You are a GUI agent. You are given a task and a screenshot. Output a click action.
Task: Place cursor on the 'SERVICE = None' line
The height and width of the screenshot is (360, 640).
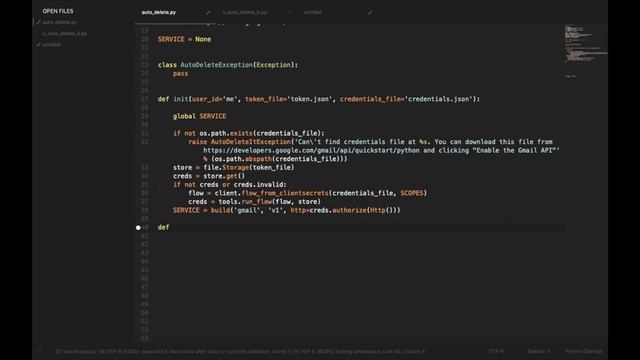[x=184, y=39]
